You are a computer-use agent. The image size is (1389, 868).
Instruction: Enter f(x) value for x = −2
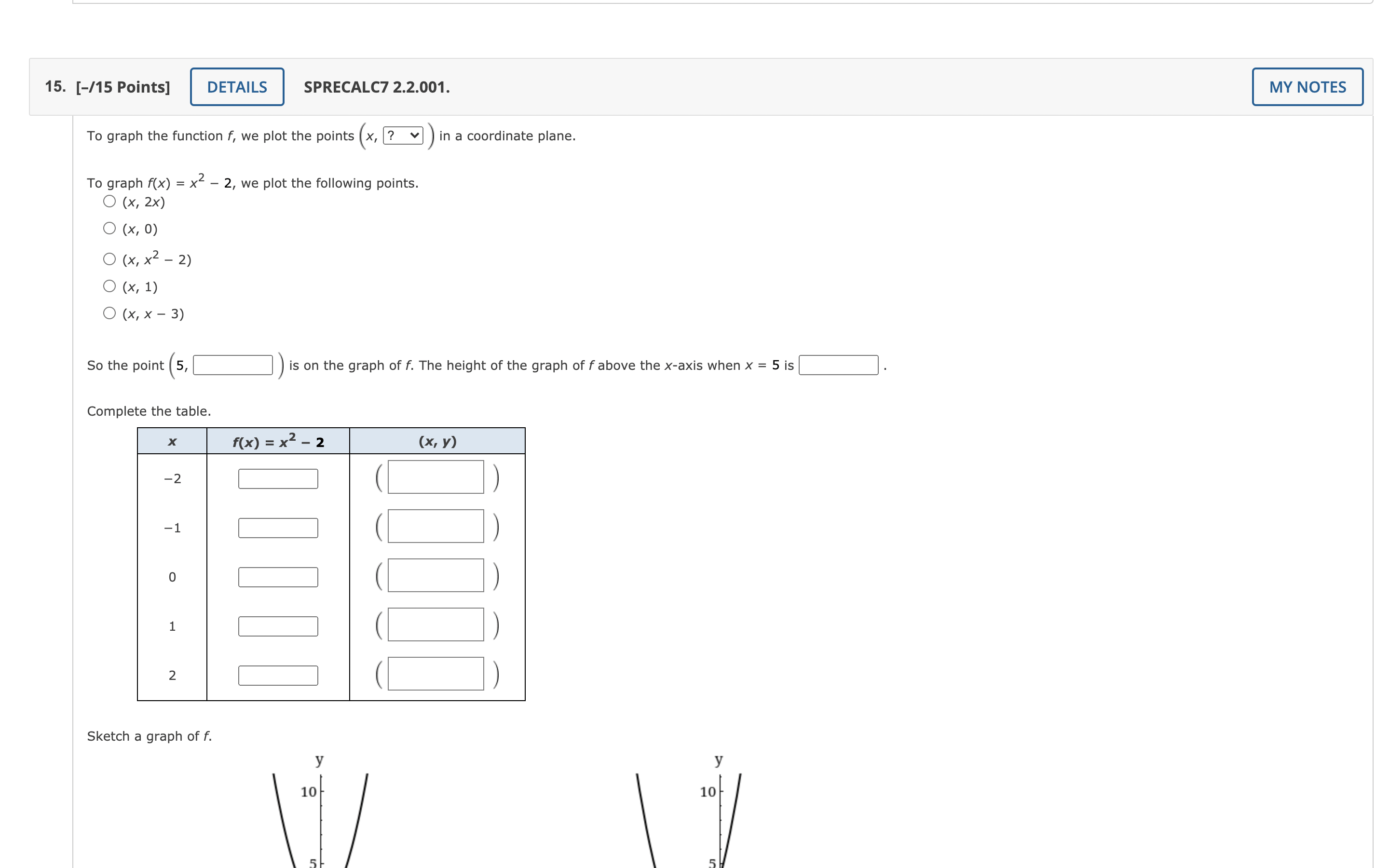point(278,478)
